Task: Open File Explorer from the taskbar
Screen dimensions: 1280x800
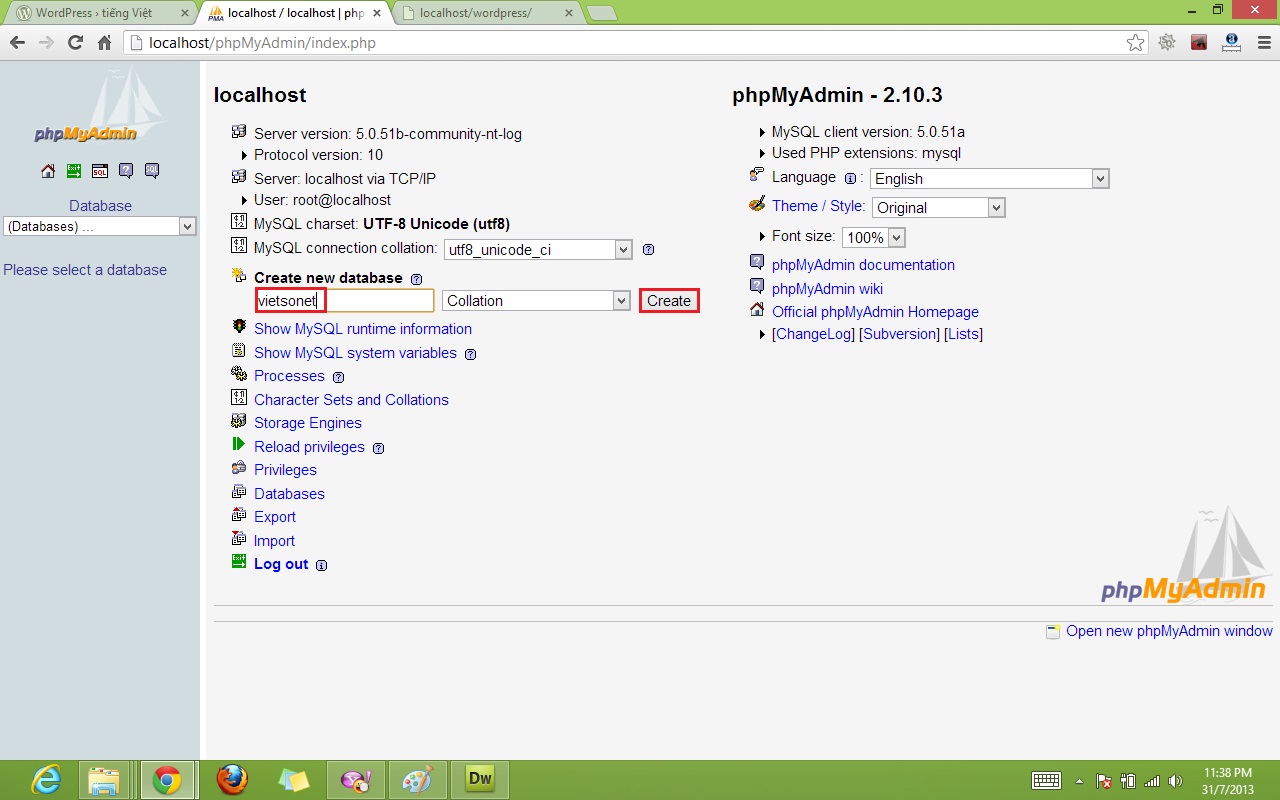Action: tap(105, 780)
